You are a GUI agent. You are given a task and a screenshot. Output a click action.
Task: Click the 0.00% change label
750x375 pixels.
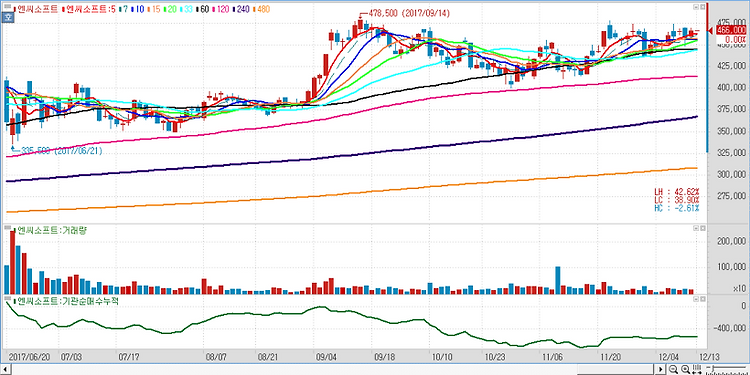(x=736, y=39)
